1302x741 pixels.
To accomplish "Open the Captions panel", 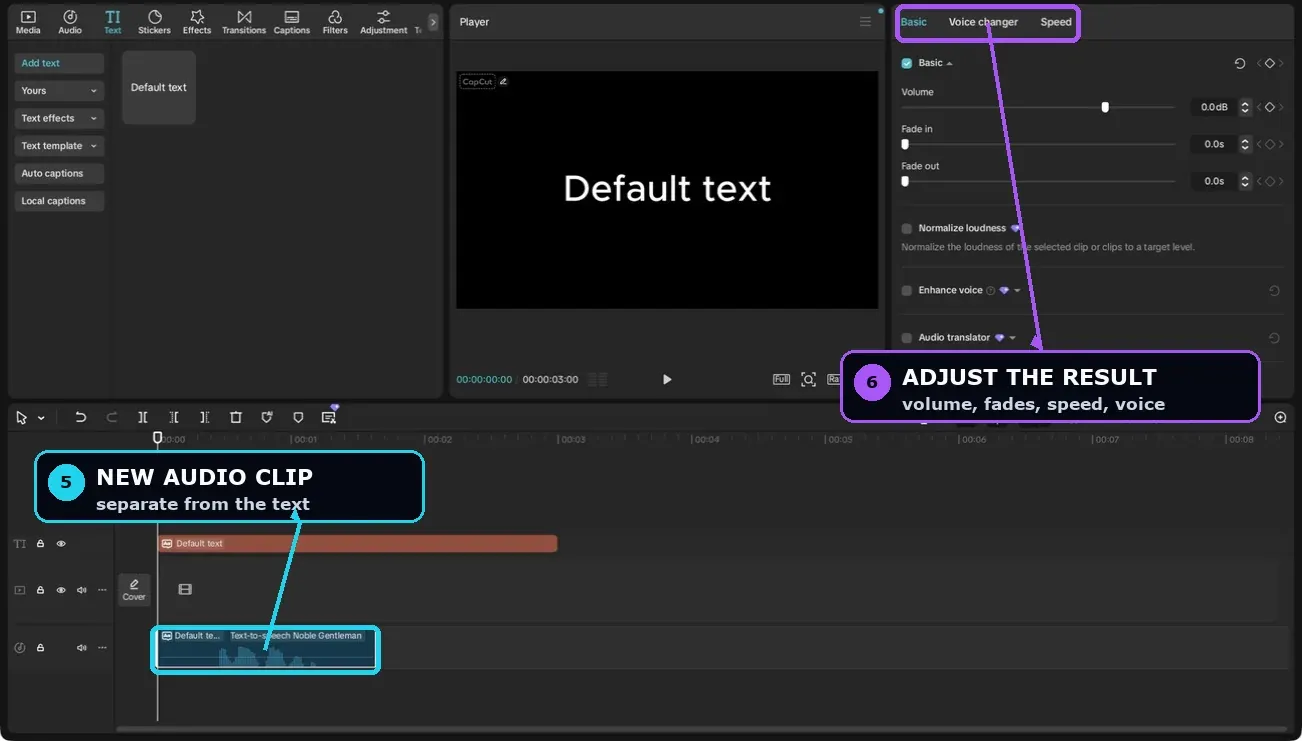I will [x=292, y=22].
